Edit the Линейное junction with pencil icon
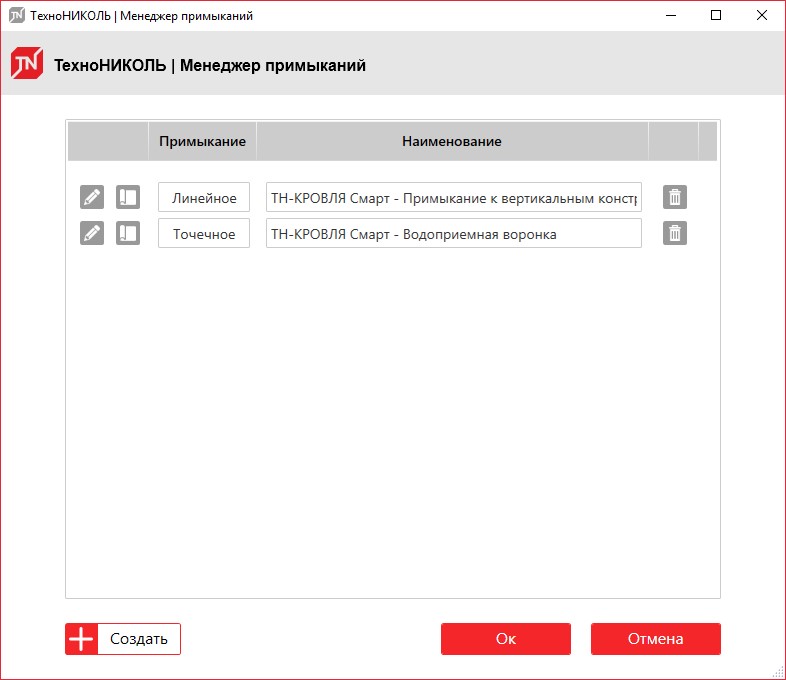This screenshot has height=680, width=786. 92,197
